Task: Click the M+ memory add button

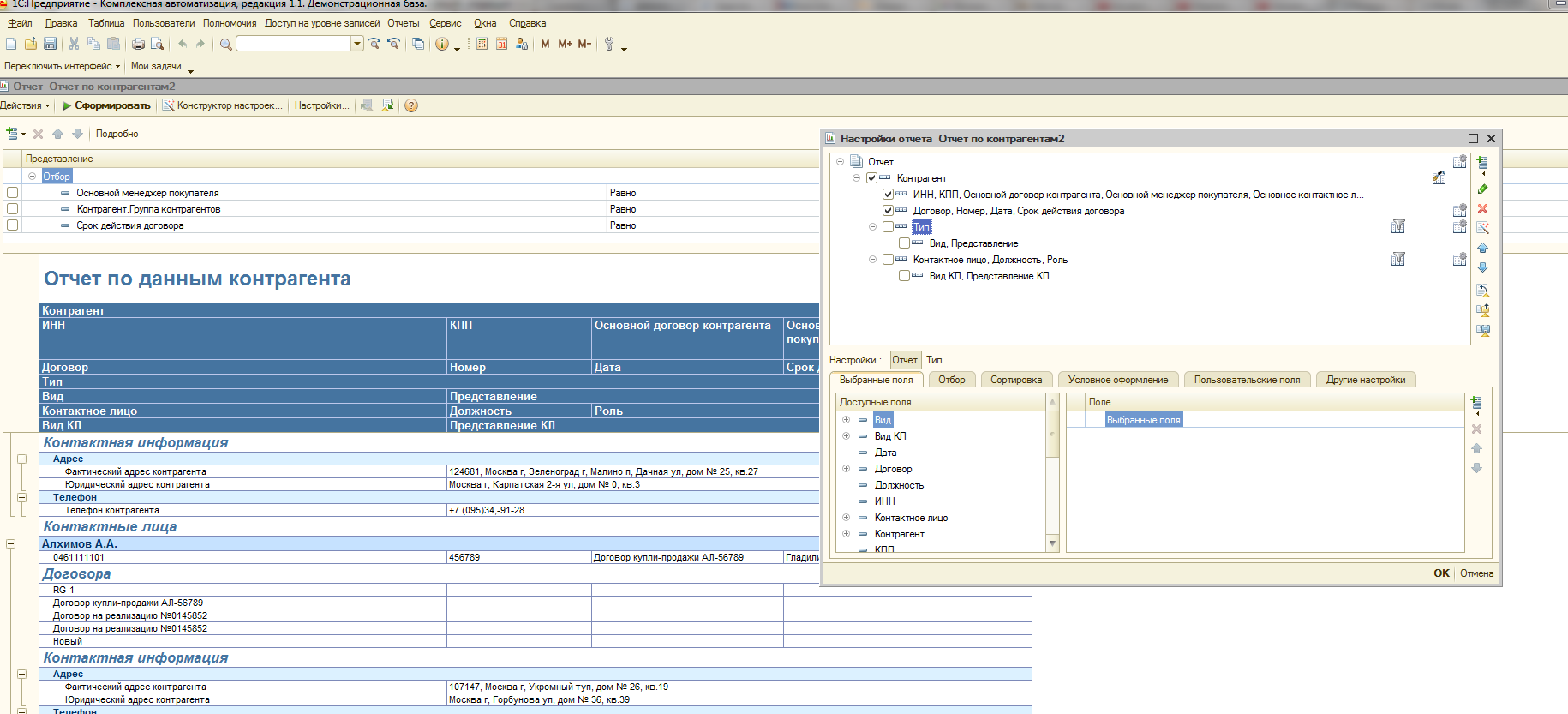Action: point(565,44)
